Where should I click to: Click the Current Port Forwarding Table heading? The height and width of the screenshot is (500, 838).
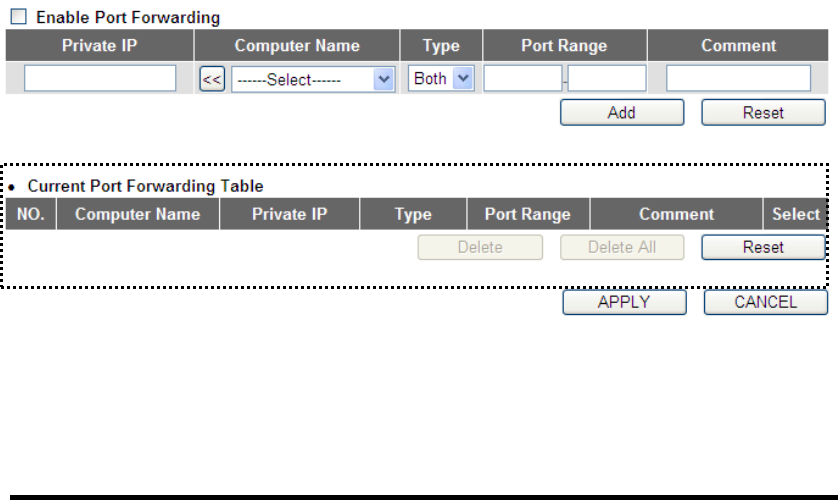(145, 186)
